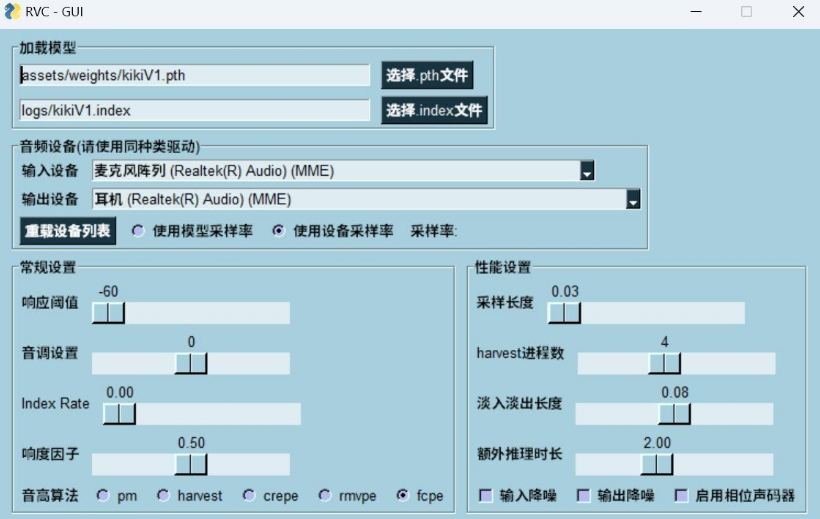Screen dimensions: 820x519
Task: Pick rmvpe pitch algorithm
Action: [325, 495]
